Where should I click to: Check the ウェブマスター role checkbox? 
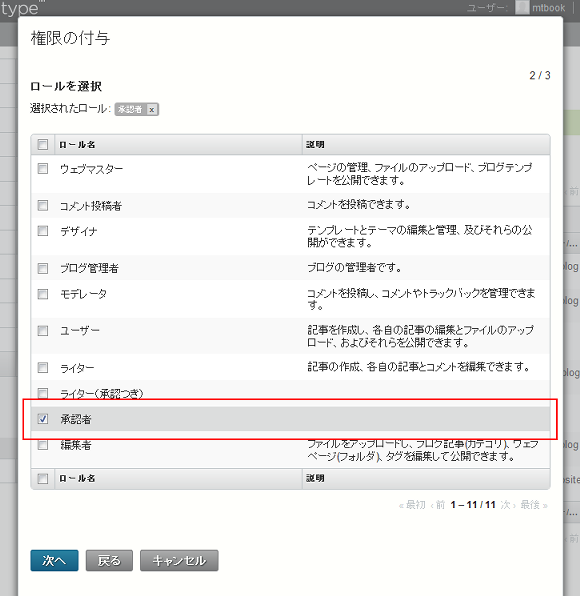[43, 168]
